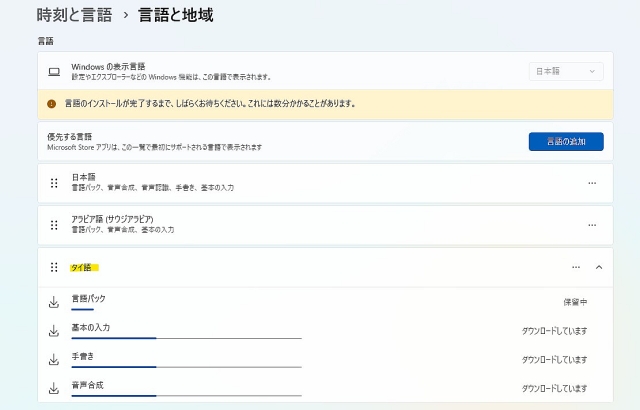Go back to 時刻と言語 breadcrumb
Image resolution: width=640 pixels, height=410 pixels.
(74, 15)
